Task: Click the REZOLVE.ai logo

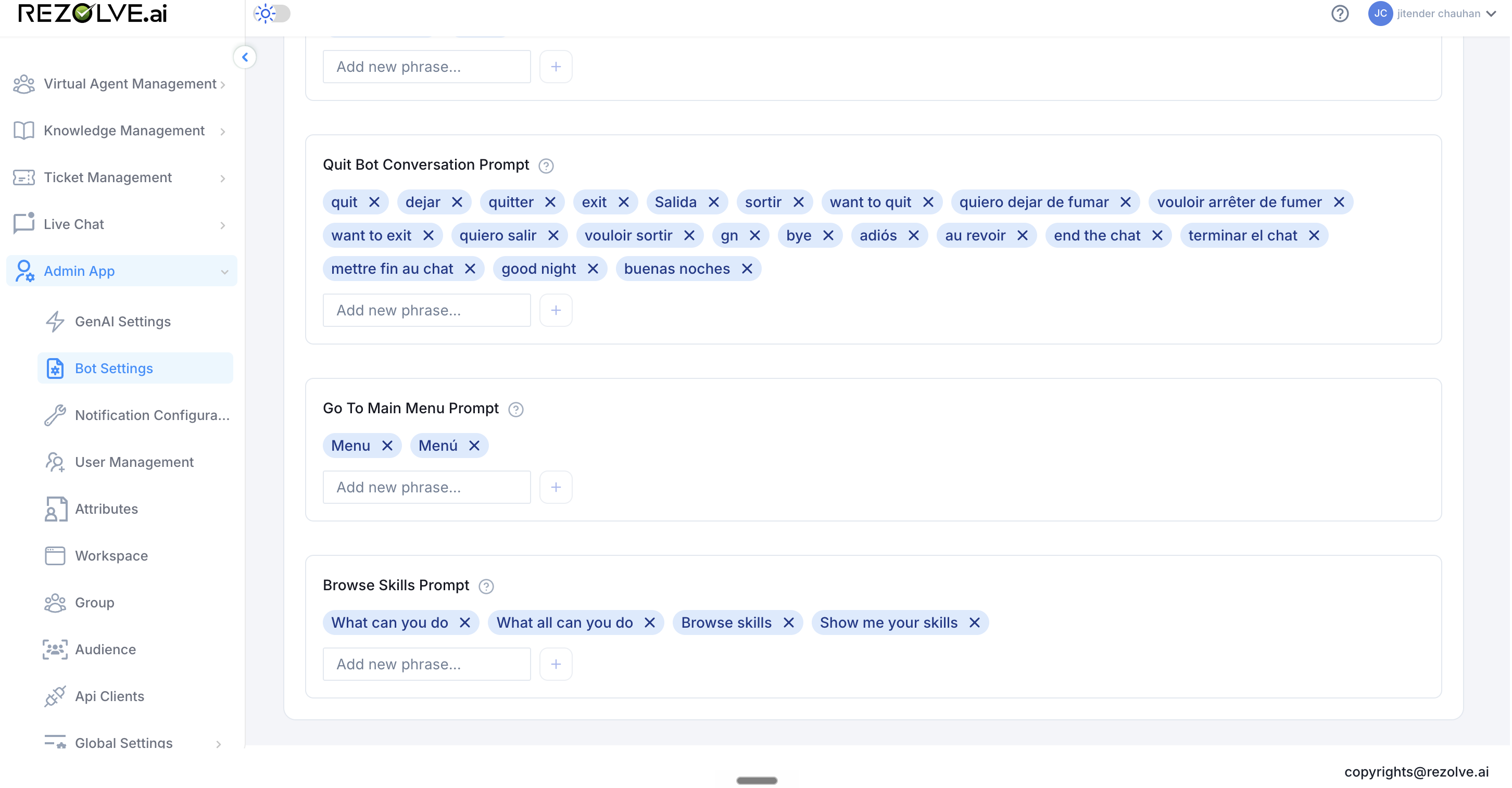Action: pos(93,13)
